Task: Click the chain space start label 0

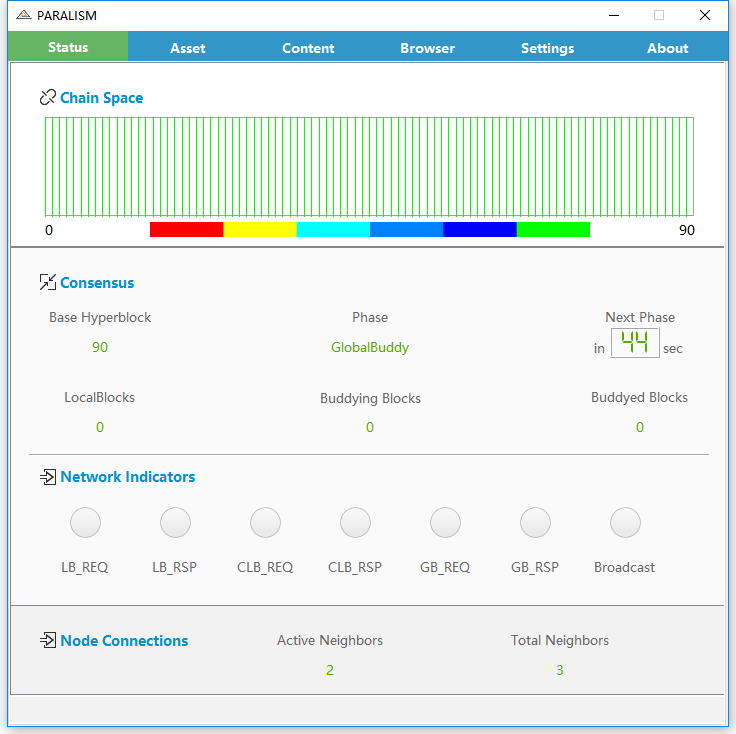Action: pos(49,230)
